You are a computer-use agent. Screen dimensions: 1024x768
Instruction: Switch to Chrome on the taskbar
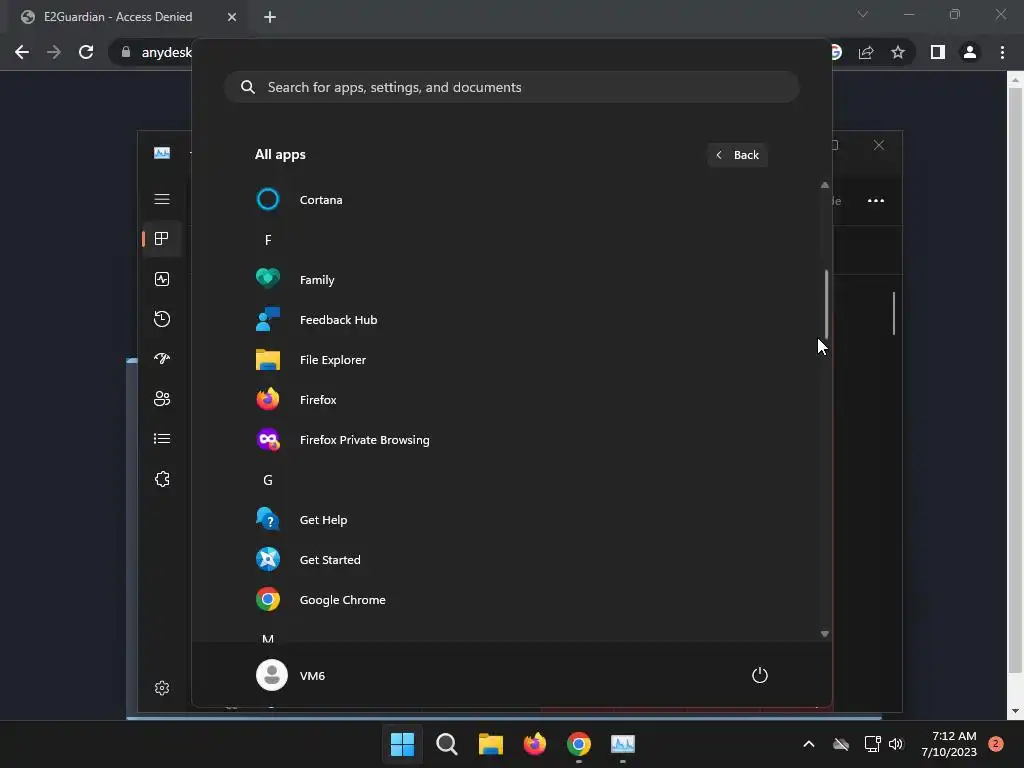tap(579, 744)
